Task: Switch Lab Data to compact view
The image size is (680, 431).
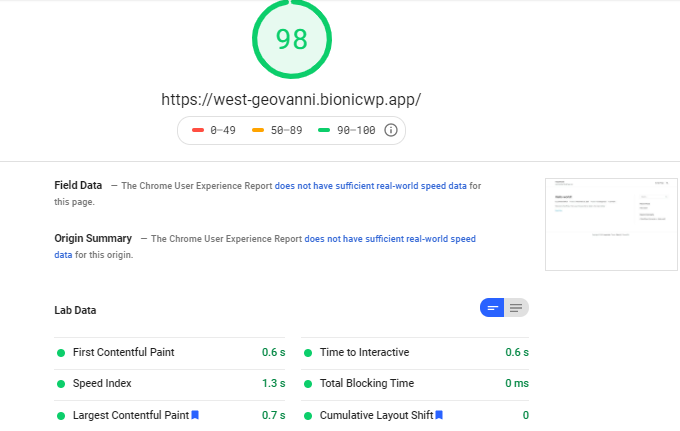Action: [492, 308]
